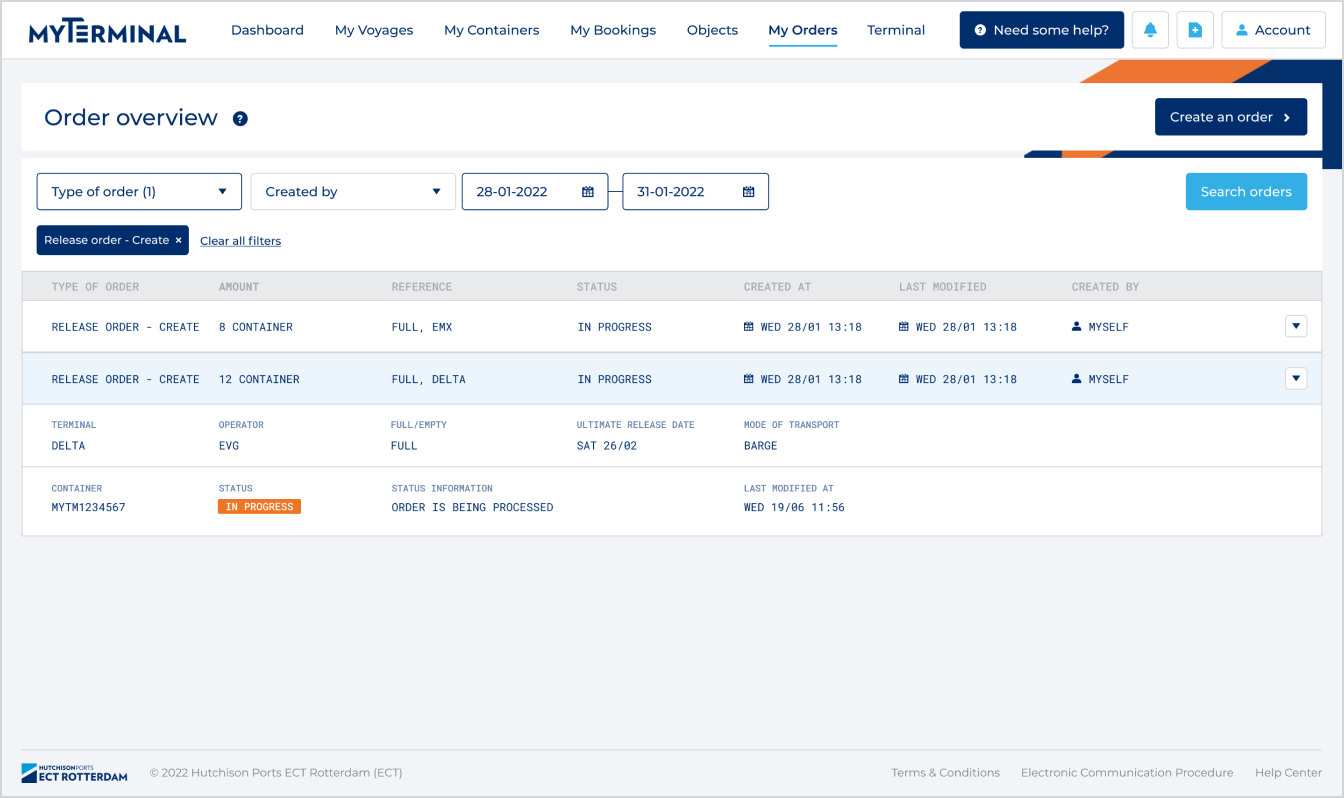Viewport: 1344px width, 798px height.
Task: Open the notifications bell icon
Action: pos(1150,30)
